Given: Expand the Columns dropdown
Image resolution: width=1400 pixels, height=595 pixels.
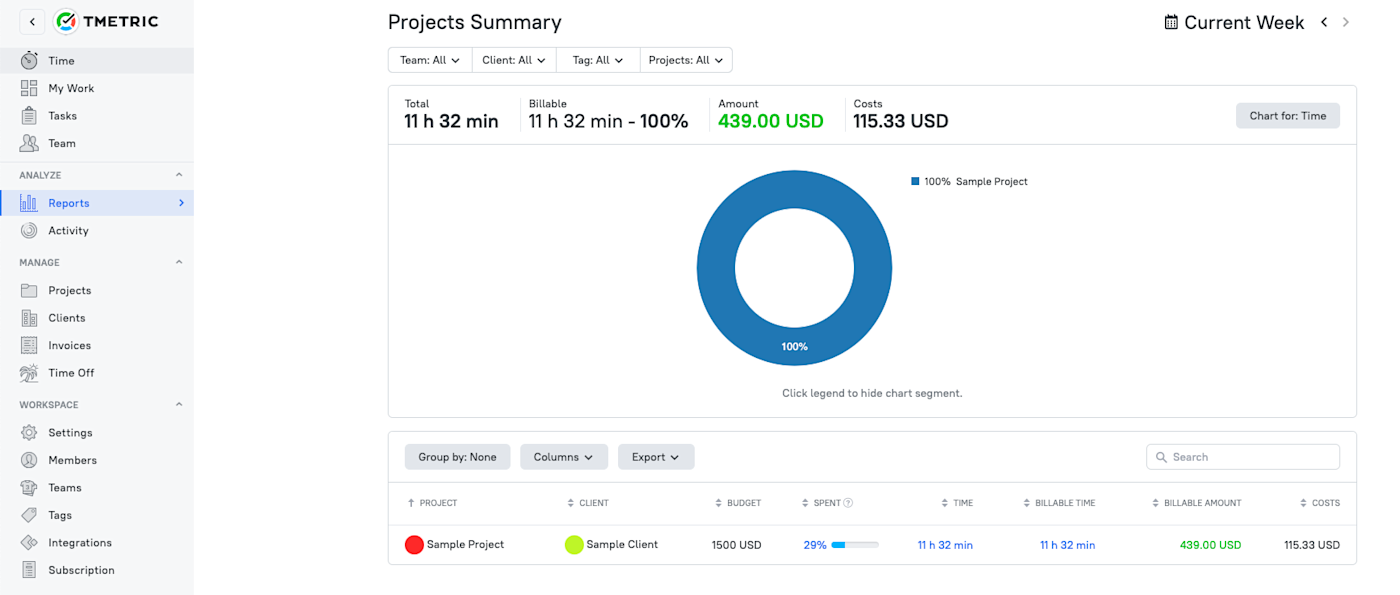Looking at the screenshot, I should (563, 457).
